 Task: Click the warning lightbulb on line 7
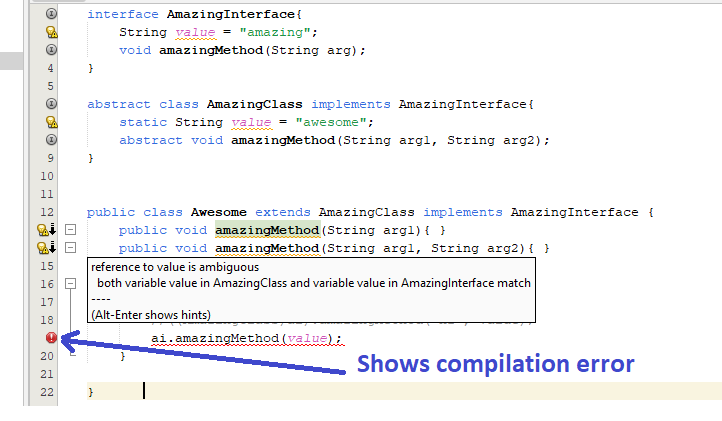[51, 122]
